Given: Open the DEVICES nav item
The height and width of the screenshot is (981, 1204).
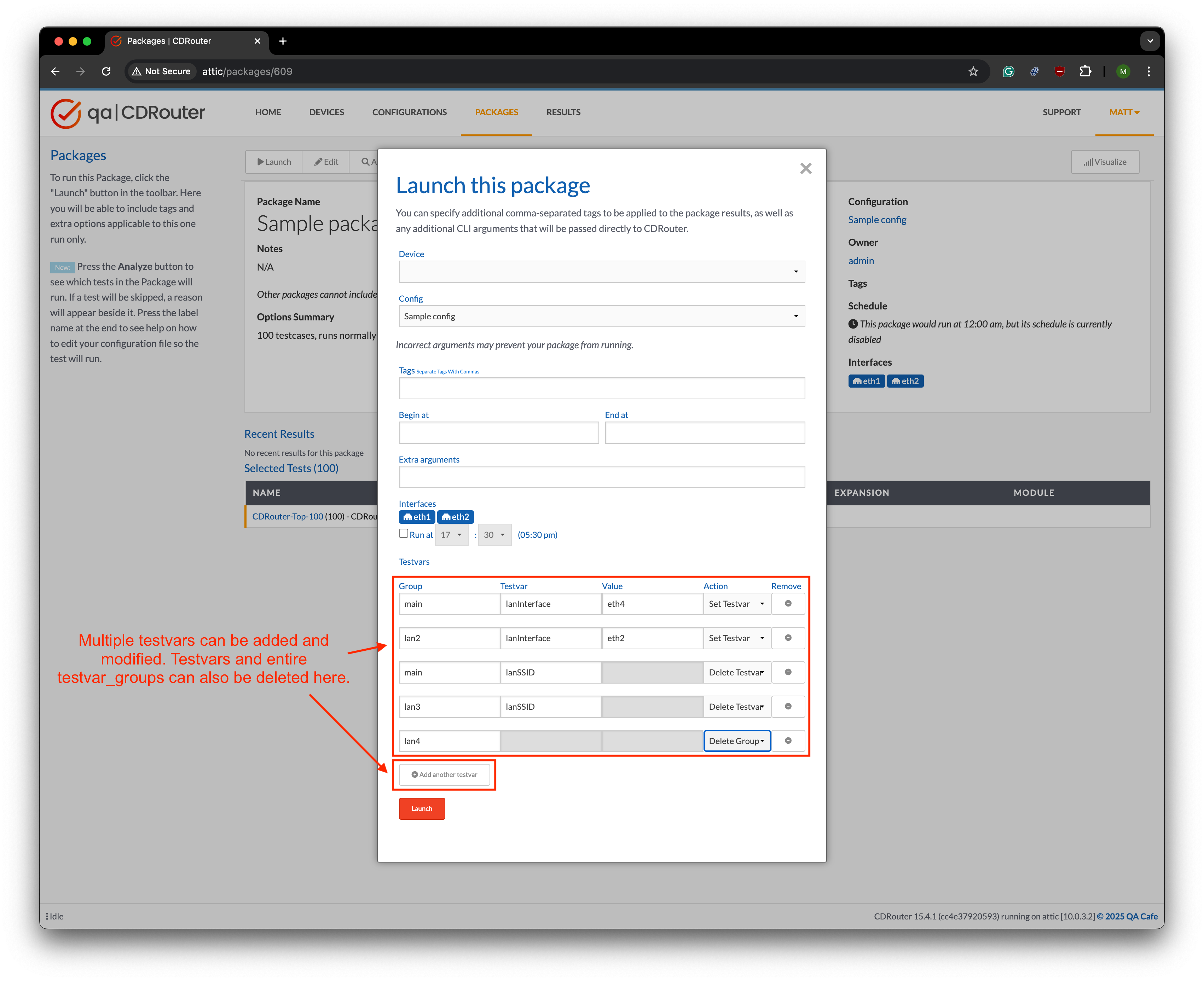Looking at the screenshot, I should click(x=327, y=112).
